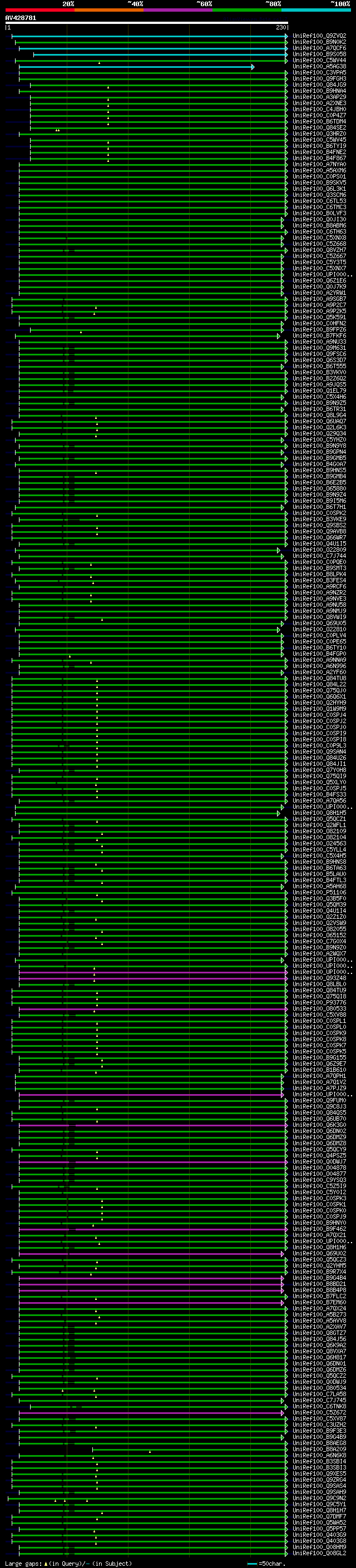Click label UniRef100_A2XNE3
356x1568 pixels.
click(319, 103)
